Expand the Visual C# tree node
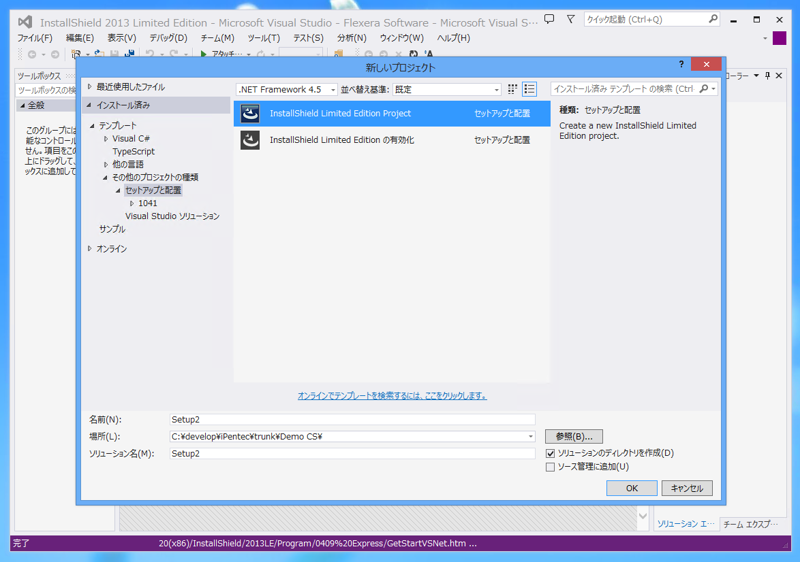This screenshot has width=800, height=562. 106,139
